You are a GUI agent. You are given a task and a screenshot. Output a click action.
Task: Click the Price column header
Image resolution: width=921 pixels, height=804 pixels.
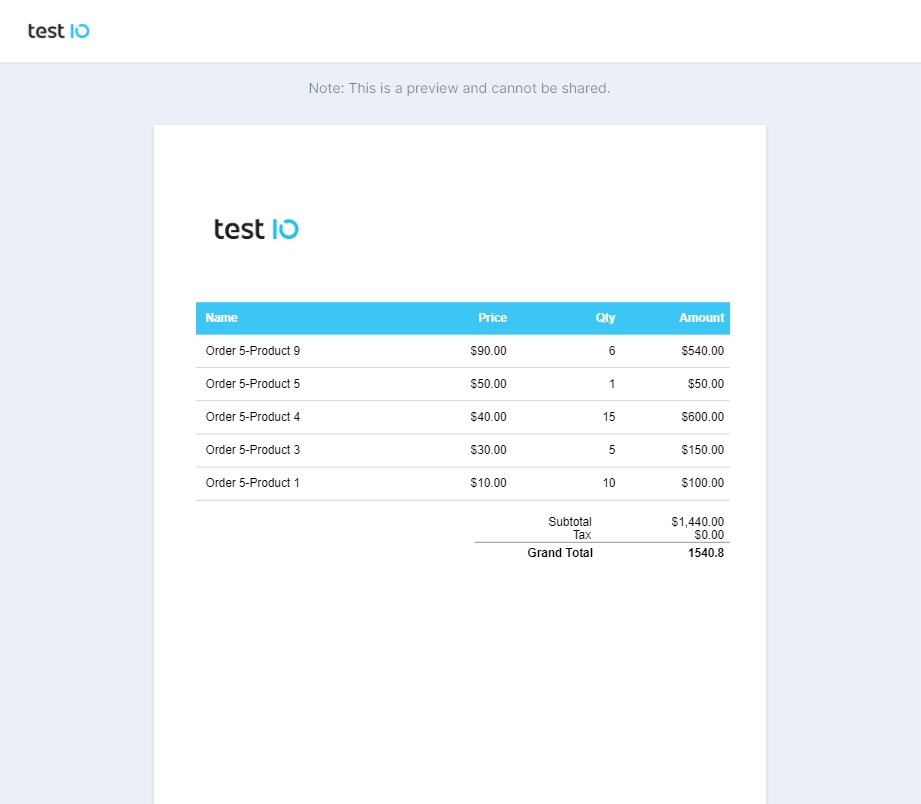coord(492,318)
